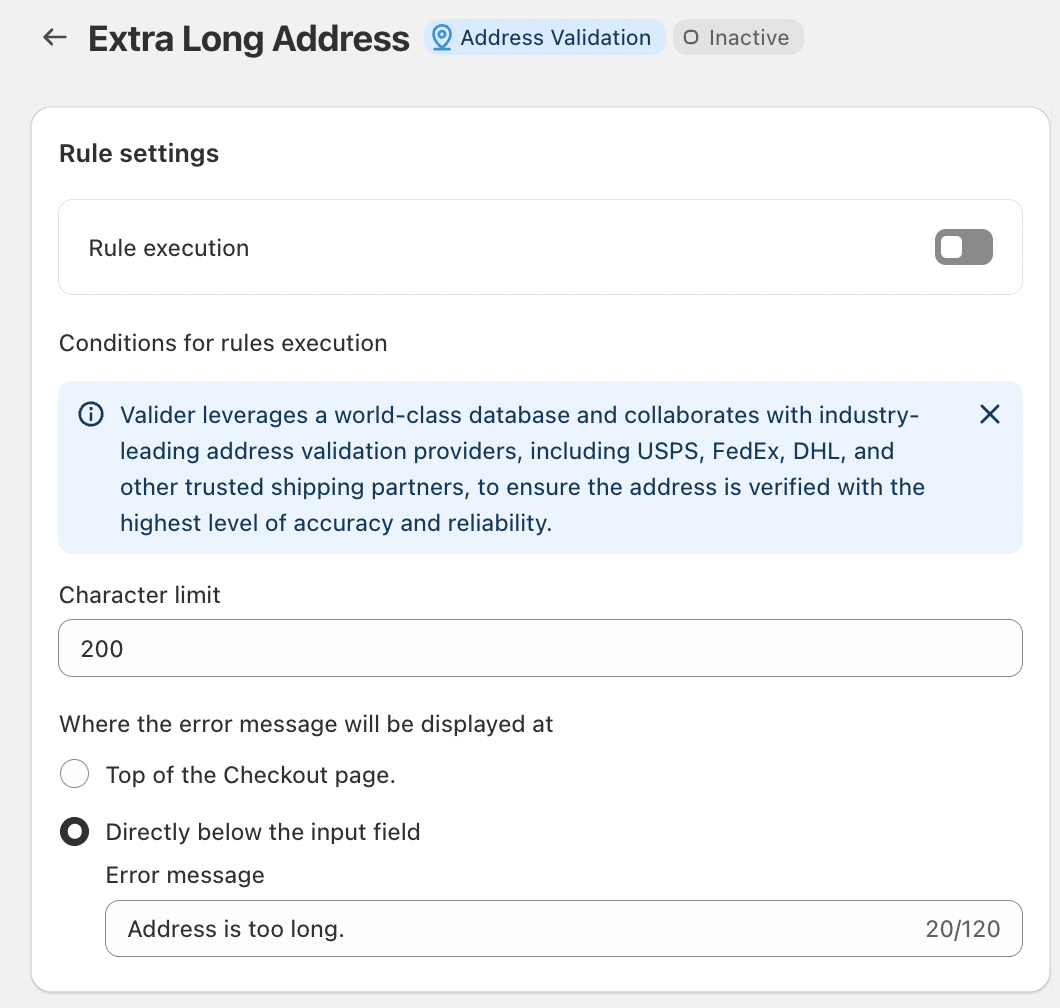Go back using the left arrow
Viewport: 1060px width, 1008px height.
coord(54,38)
